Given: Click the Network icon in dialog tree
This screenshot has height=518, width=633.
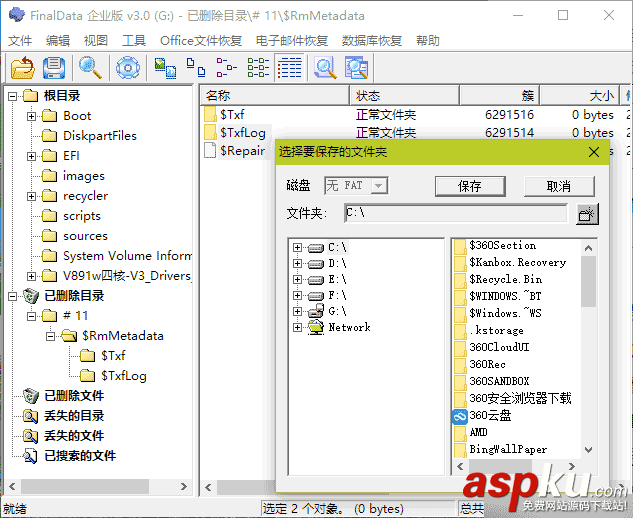Looking at the screenshot, I should 316,327.
